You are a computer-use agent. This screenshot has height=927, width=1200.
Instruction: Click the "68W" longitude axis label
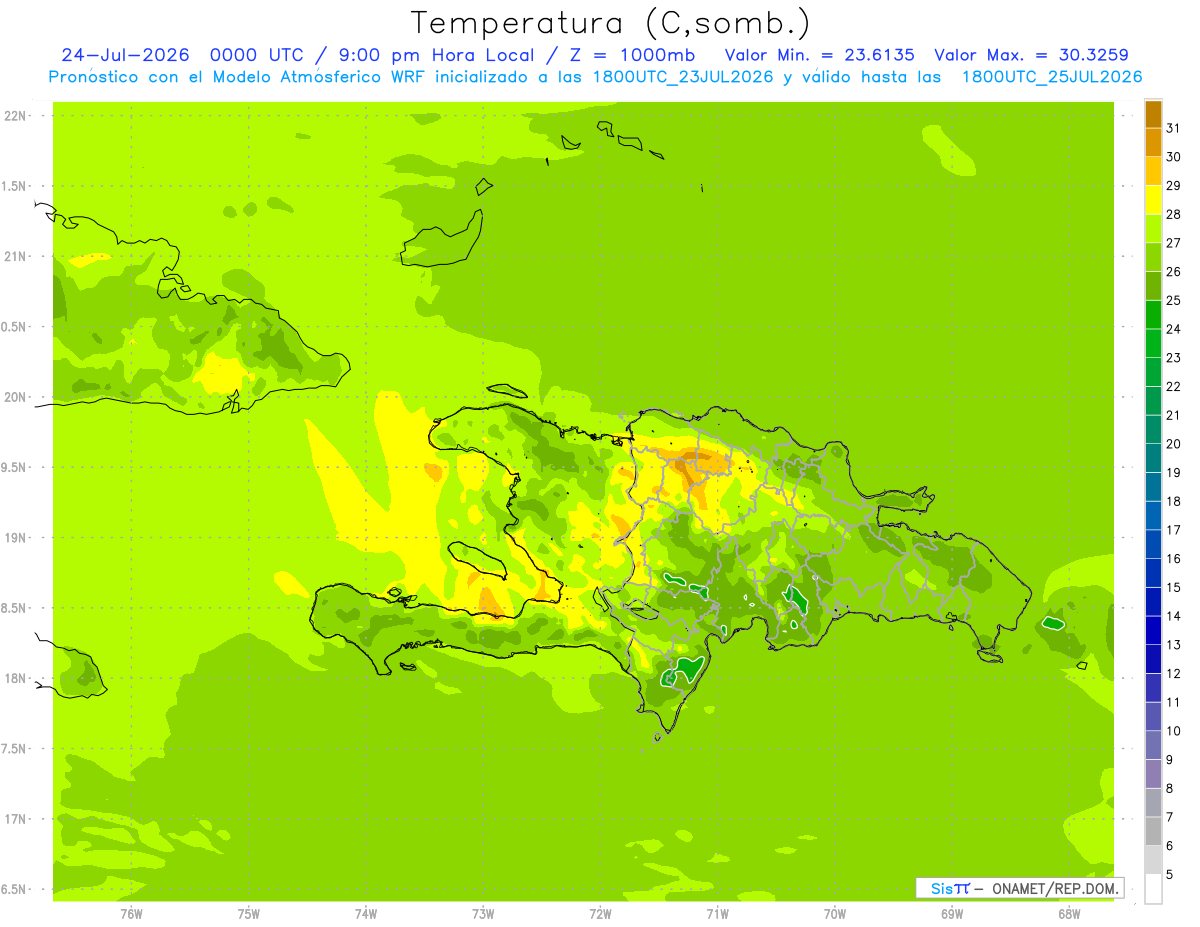[x=1069, y=913]
